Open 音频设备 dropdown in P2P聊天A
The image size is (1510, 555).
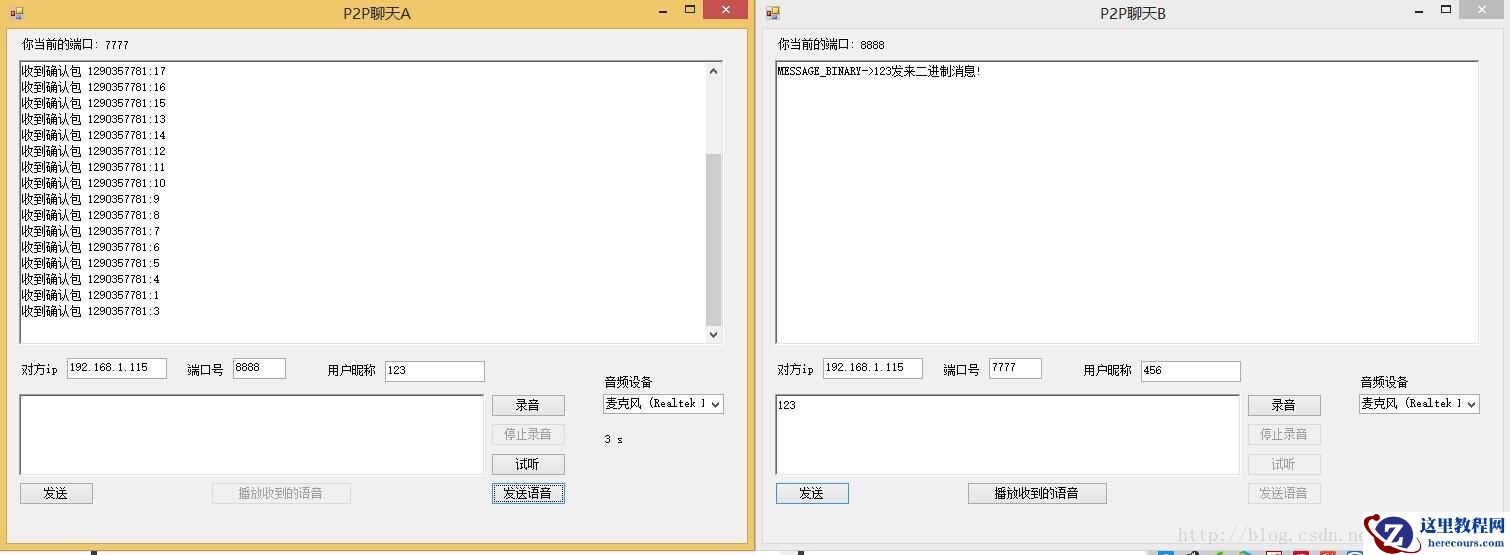click(715, 404)
